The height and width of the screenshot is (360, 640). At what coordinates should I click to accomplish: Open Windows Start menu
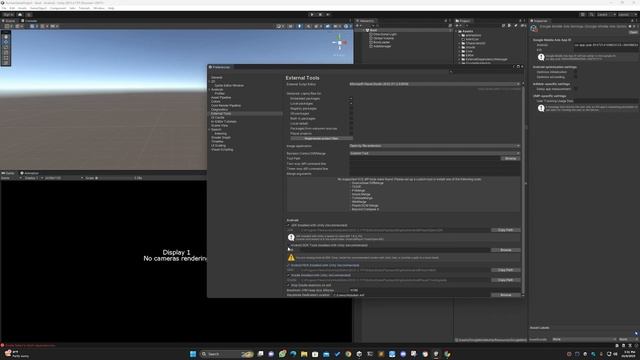[x=193, y=354]
